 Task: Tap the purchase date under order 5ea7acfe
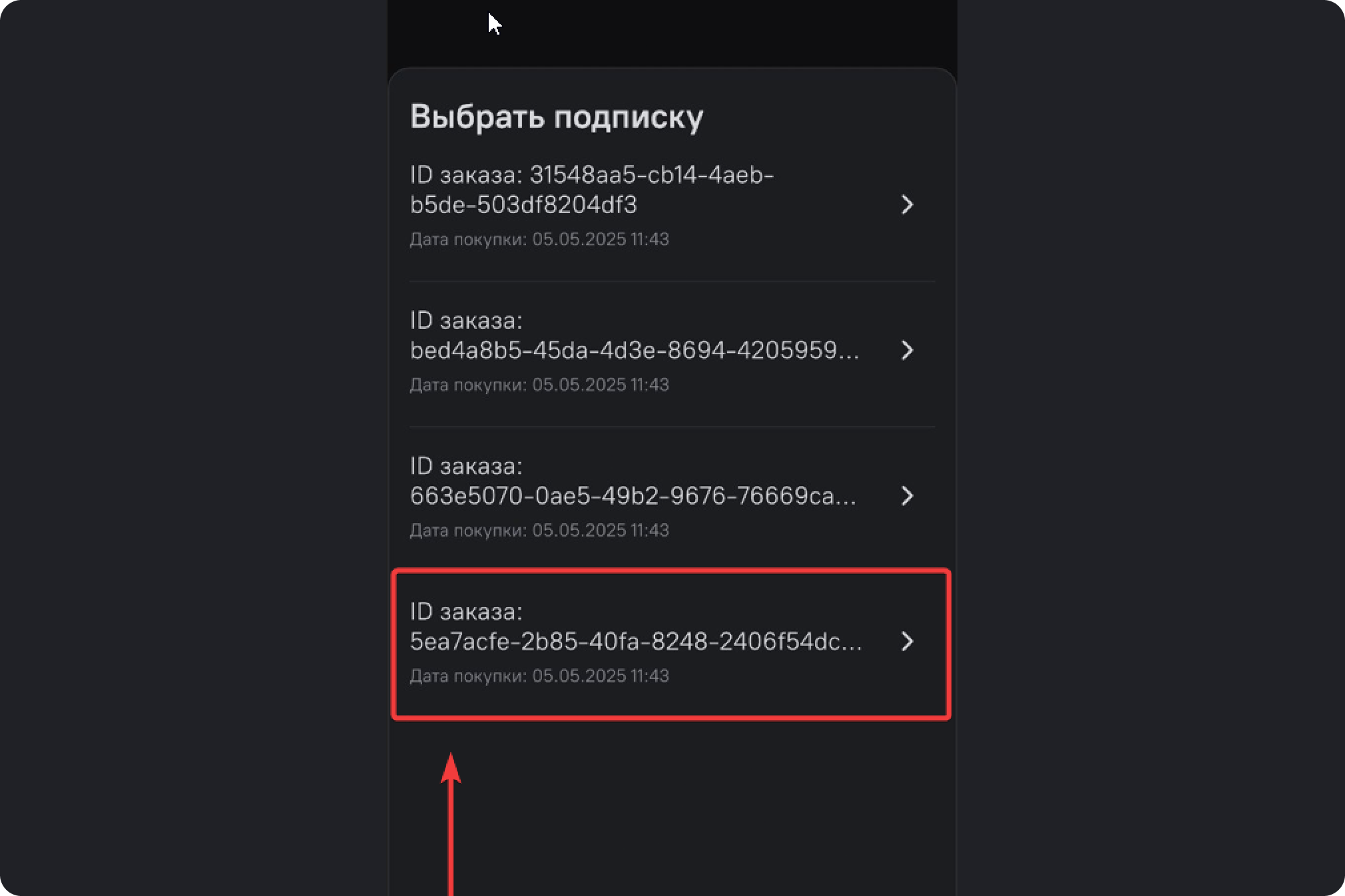[539, 676]
